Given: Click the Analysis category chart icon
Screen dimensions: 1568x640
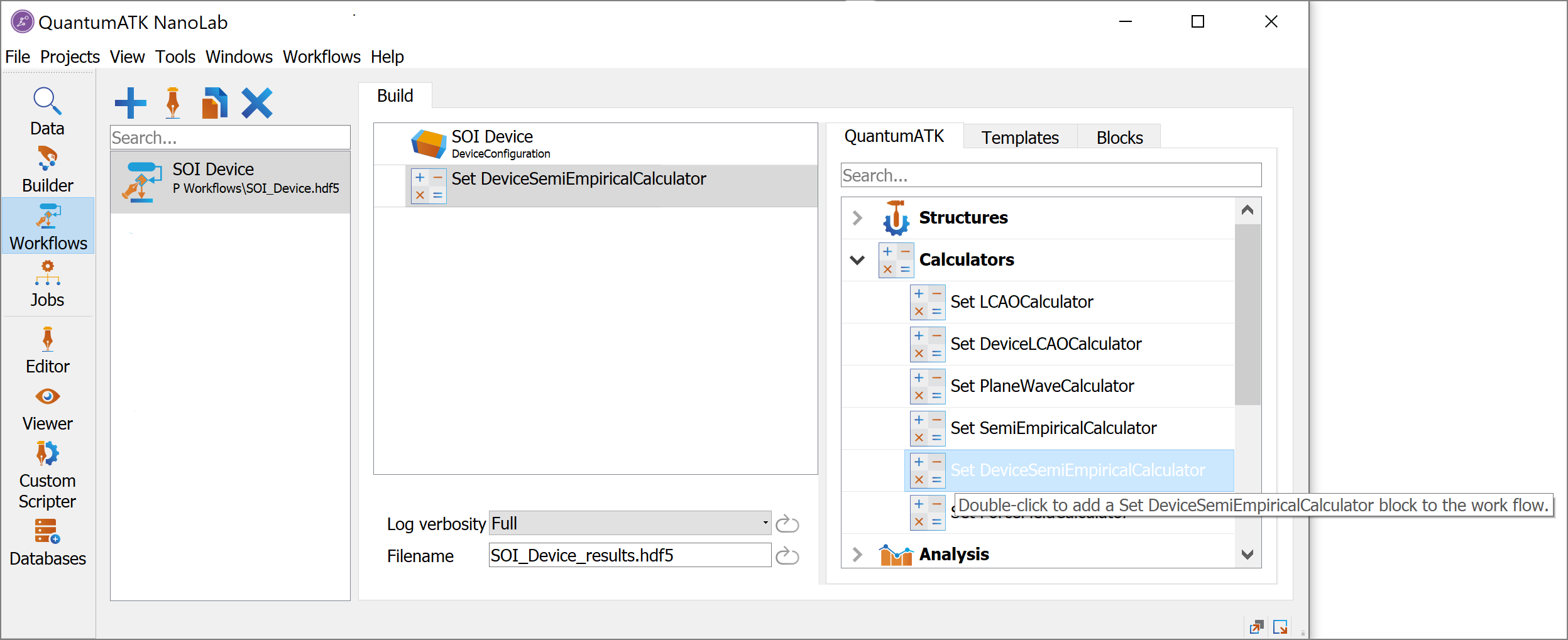Looking at the screenshot, I should [x=896, y=555].
